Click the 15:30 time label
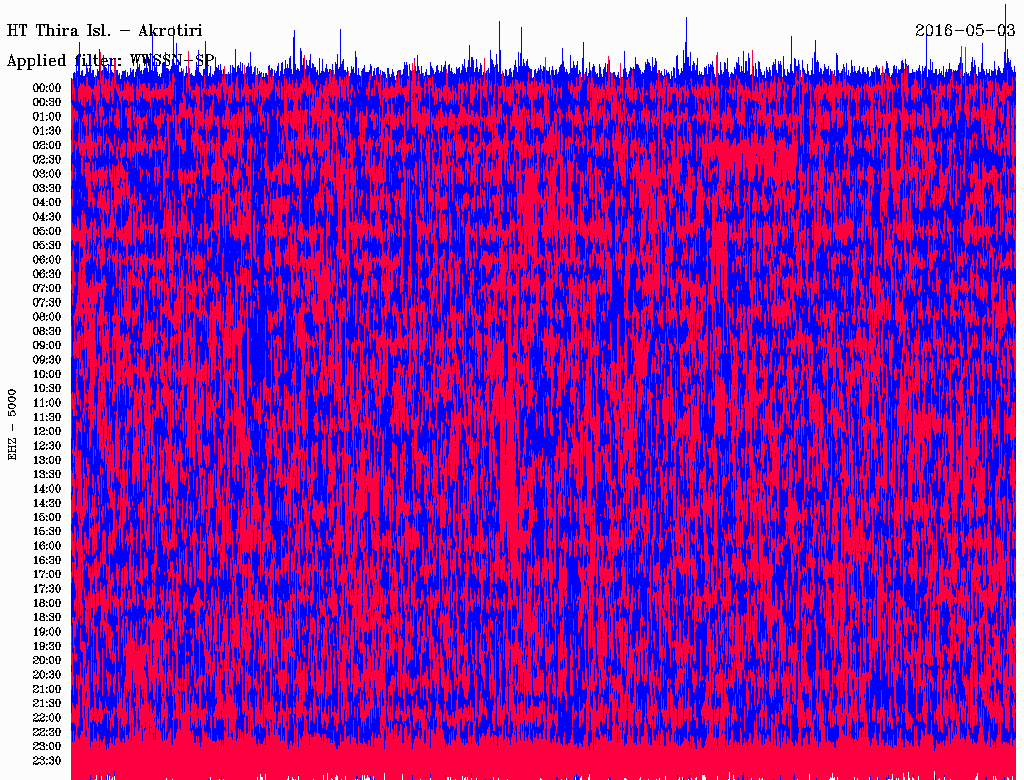This screenshot has height=780, width=1024. coord(47,532)
